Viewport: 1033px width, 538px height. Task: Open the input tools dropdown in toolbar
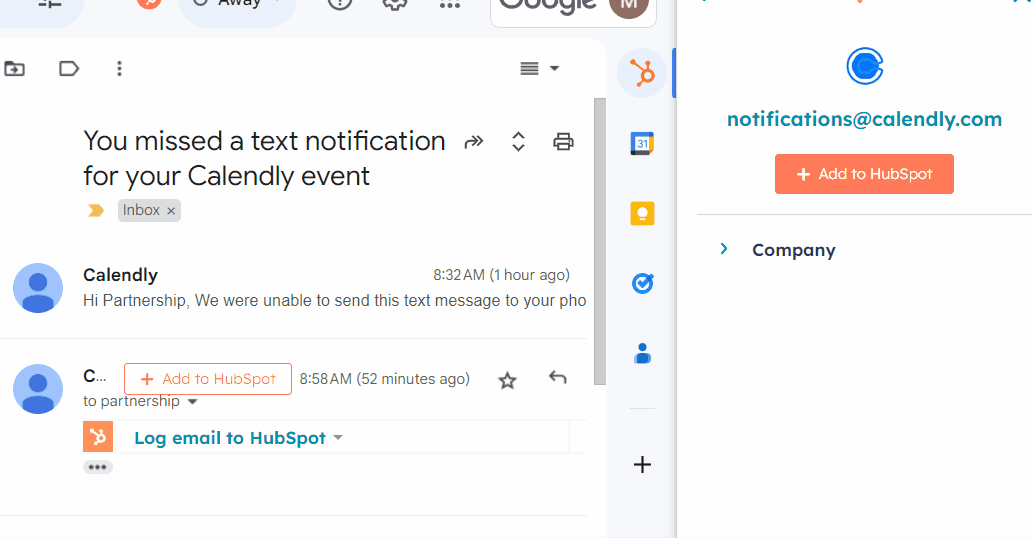(x=539, y=68)
